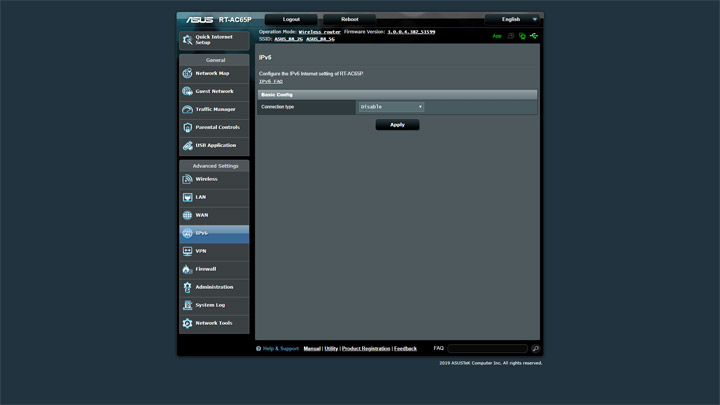Click the Network Map globe icon
The image size is (720, 405).
[187, 73]
